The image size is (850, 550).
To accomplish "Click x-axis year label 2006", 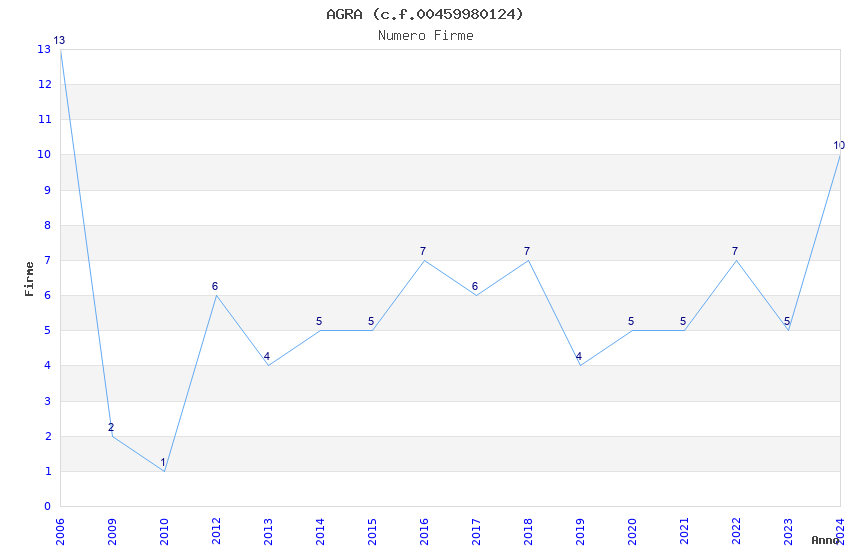I will (x=60, y=532).
